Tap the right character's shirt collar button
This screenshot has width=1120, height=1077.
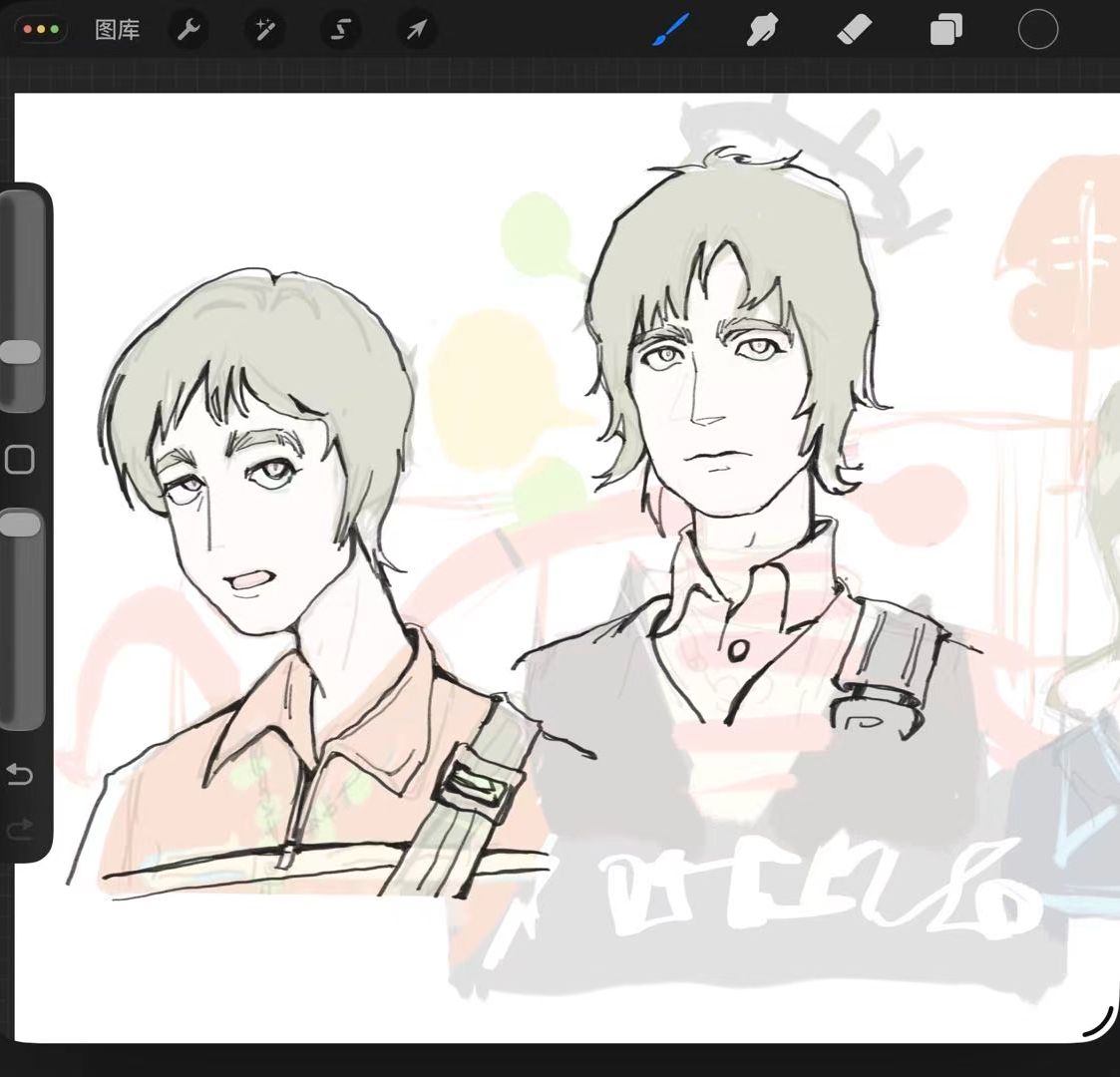pos(738,651)
